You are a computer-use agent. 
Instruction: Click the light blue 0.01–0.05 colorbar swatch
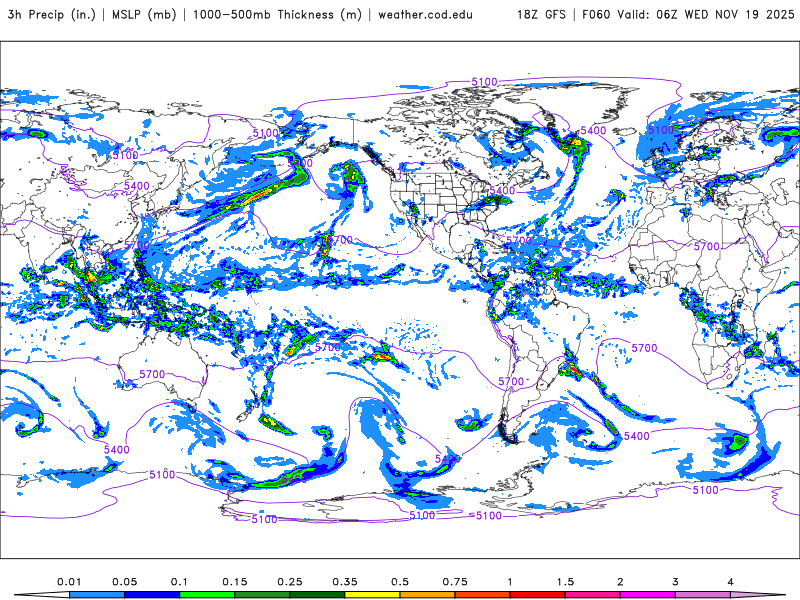97,595
